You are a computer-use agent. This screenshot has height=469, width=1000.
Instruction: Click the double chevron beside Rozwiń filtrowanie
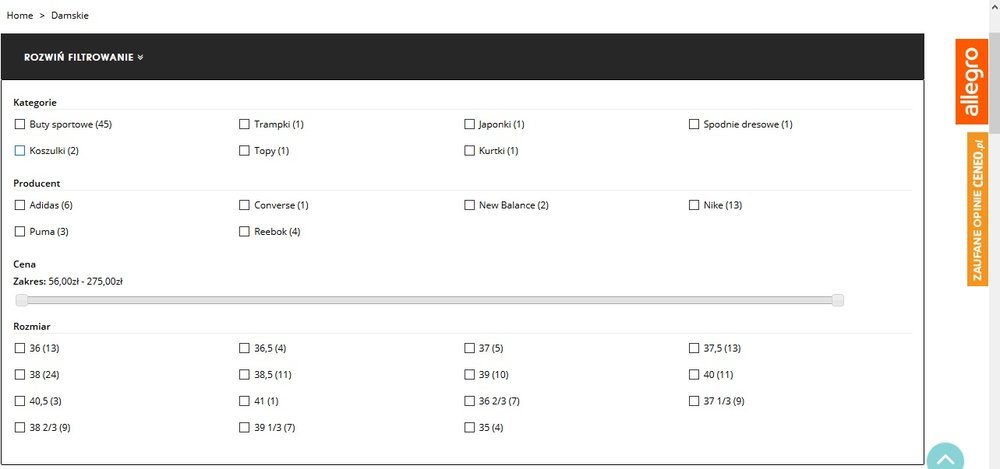point(140,57)
